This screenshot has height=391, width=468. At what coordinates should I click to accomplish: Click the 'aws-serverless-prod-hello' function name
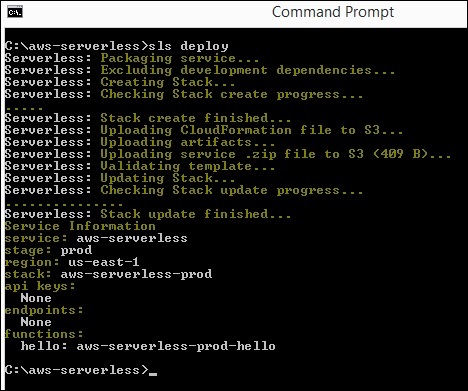176,346
